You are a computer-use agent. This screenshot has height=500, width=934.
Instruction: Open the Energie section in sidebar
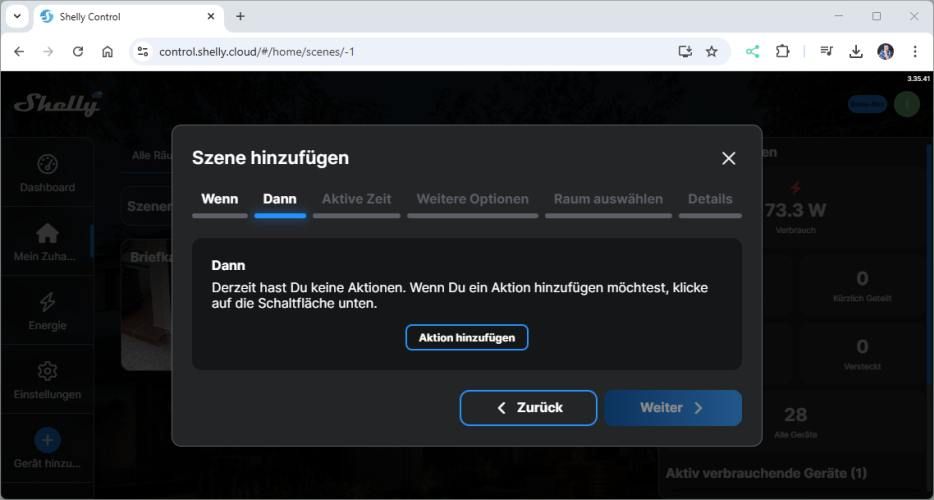point(47,311)
